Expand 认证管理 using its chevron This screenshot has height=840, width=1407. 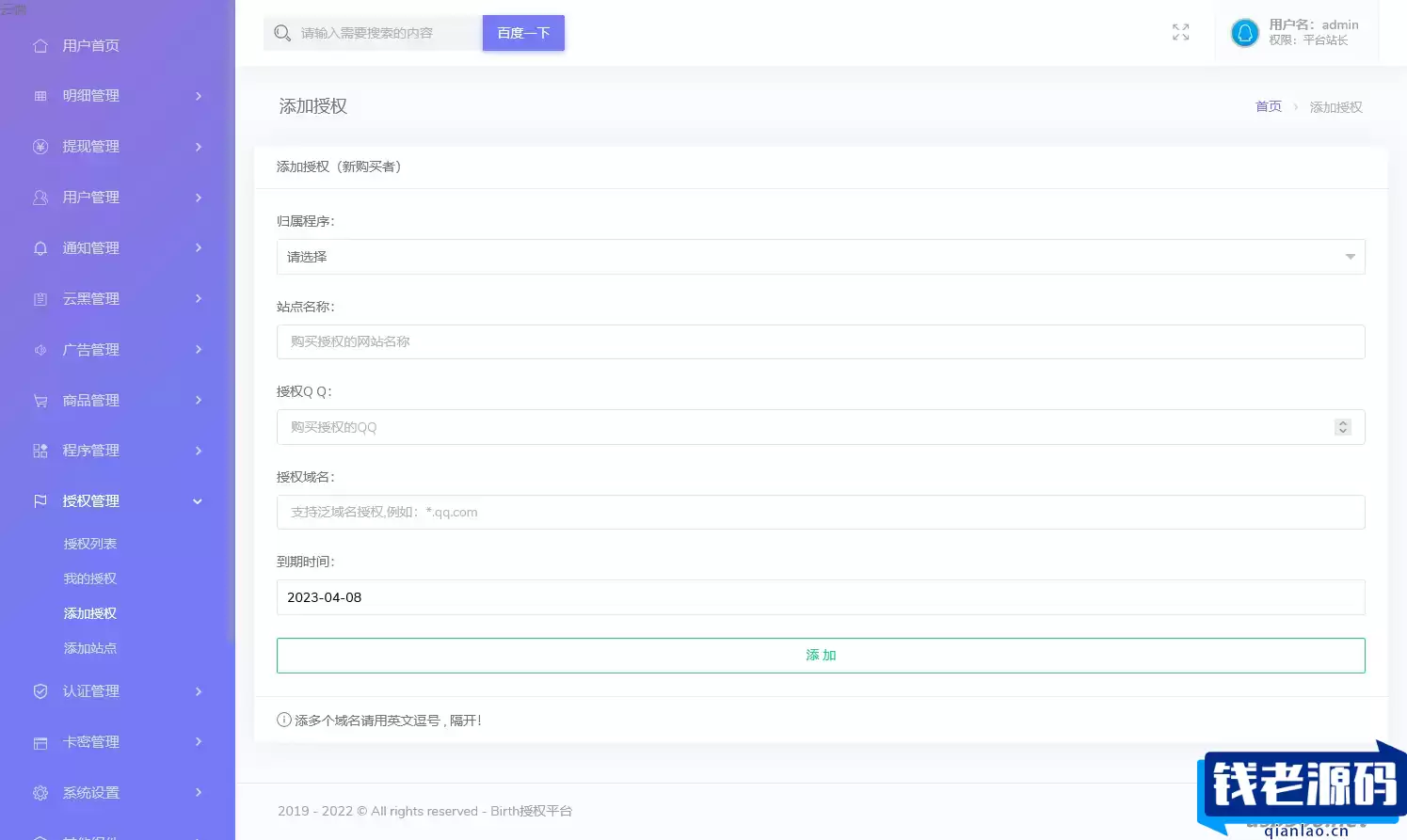199,691
